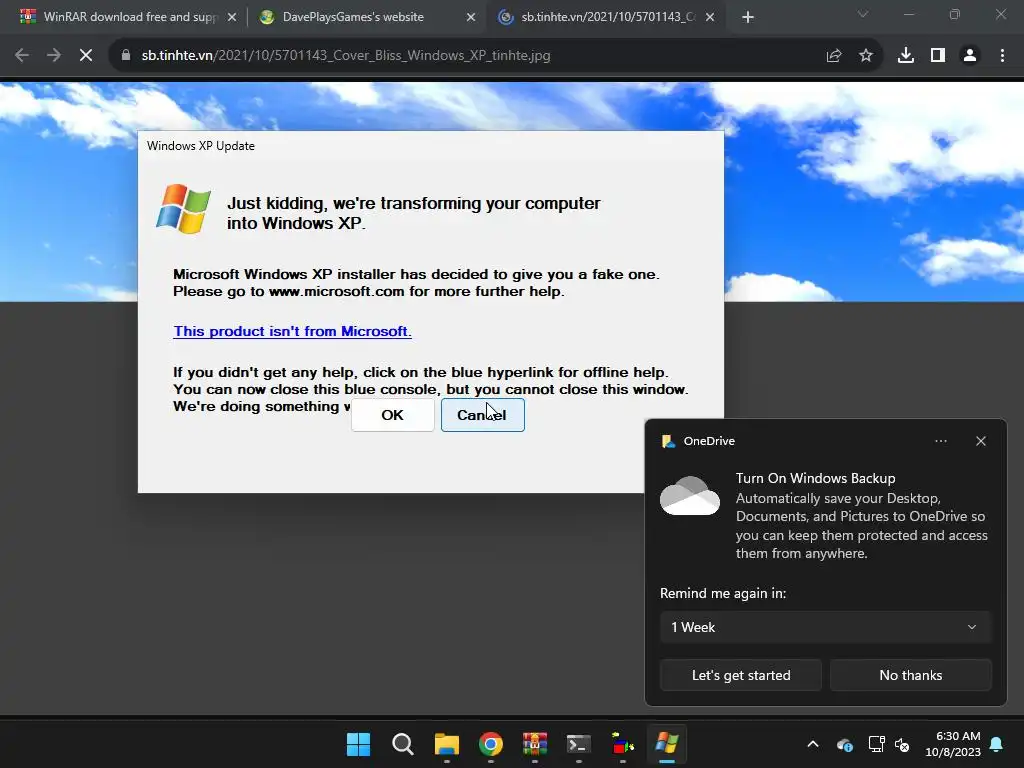Toggle the Chrome side panel
This screenshot has height=768, width=1024.
point(938,56)
